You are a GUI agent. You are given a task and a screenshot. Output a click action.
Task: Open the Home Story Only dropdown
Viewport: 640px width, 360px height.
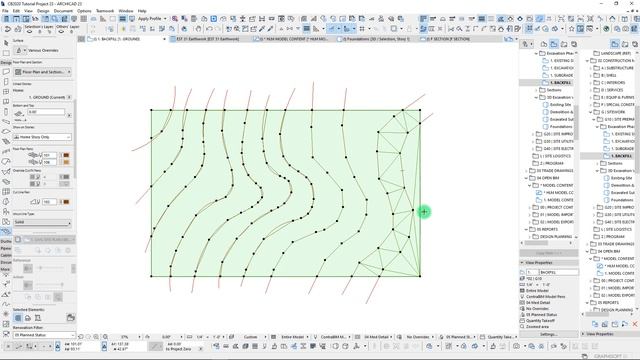pyautogui.click(x=42, y=137)
